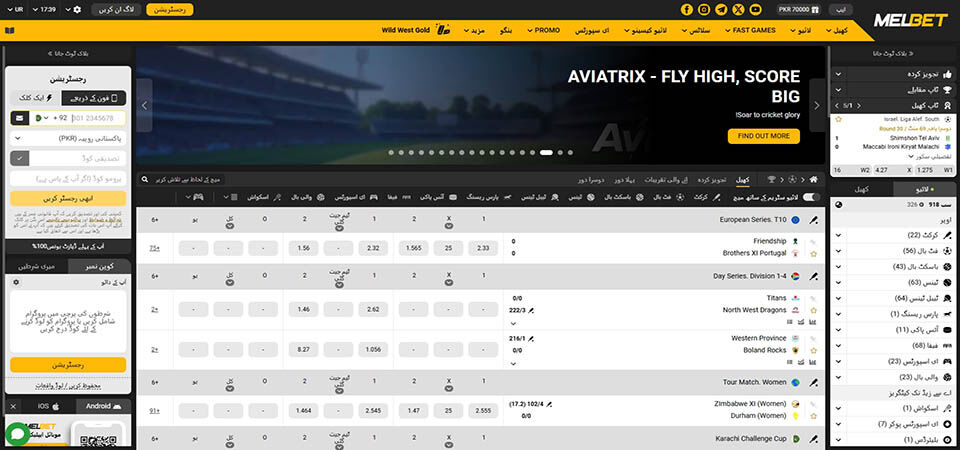960x450 pixels.
Task: Switch to the پہلا دور first period tab
Action: [x=624, y=180]
